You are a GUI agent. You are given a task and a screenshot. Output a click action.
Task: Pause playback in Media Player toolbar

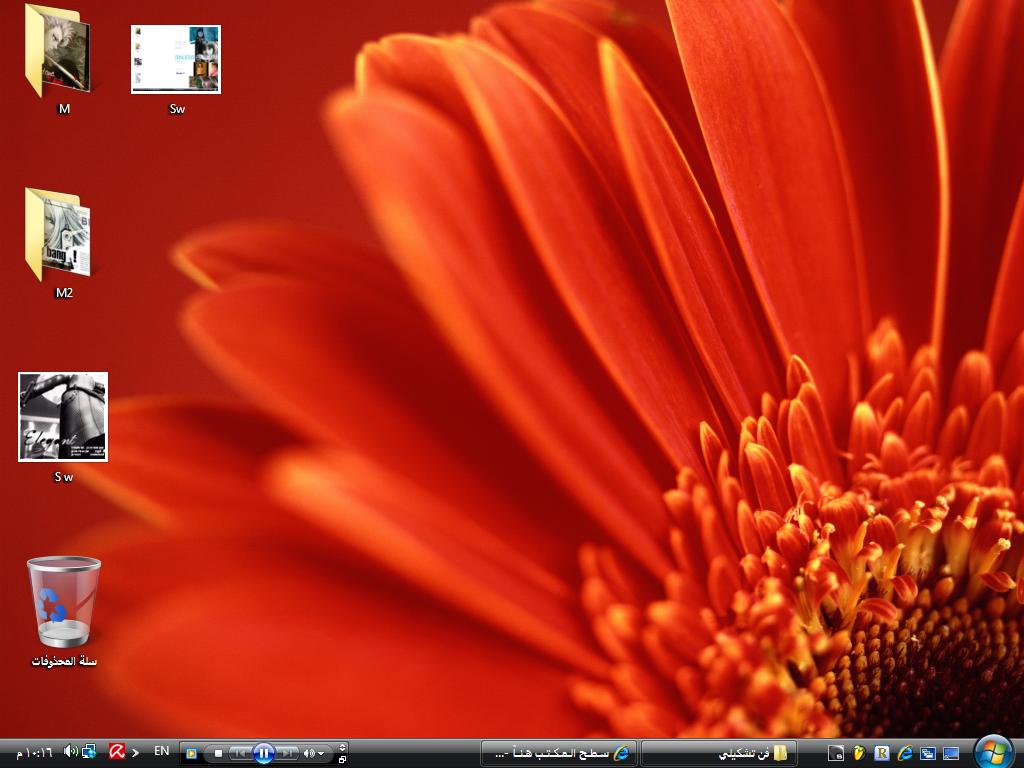coord(263,753)
